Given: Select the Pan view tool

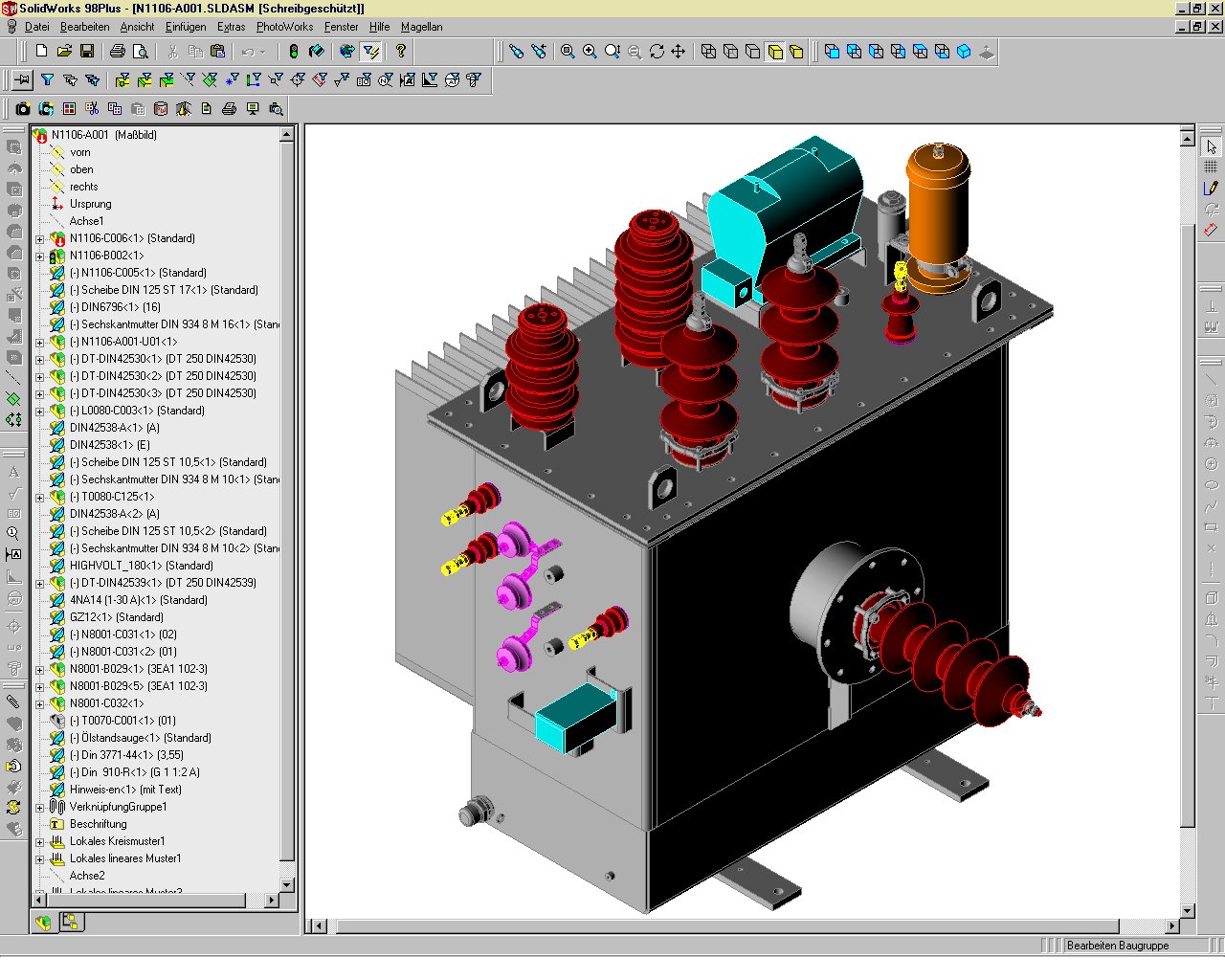Looking at the screenshot, I should click(x=679, y=51).
